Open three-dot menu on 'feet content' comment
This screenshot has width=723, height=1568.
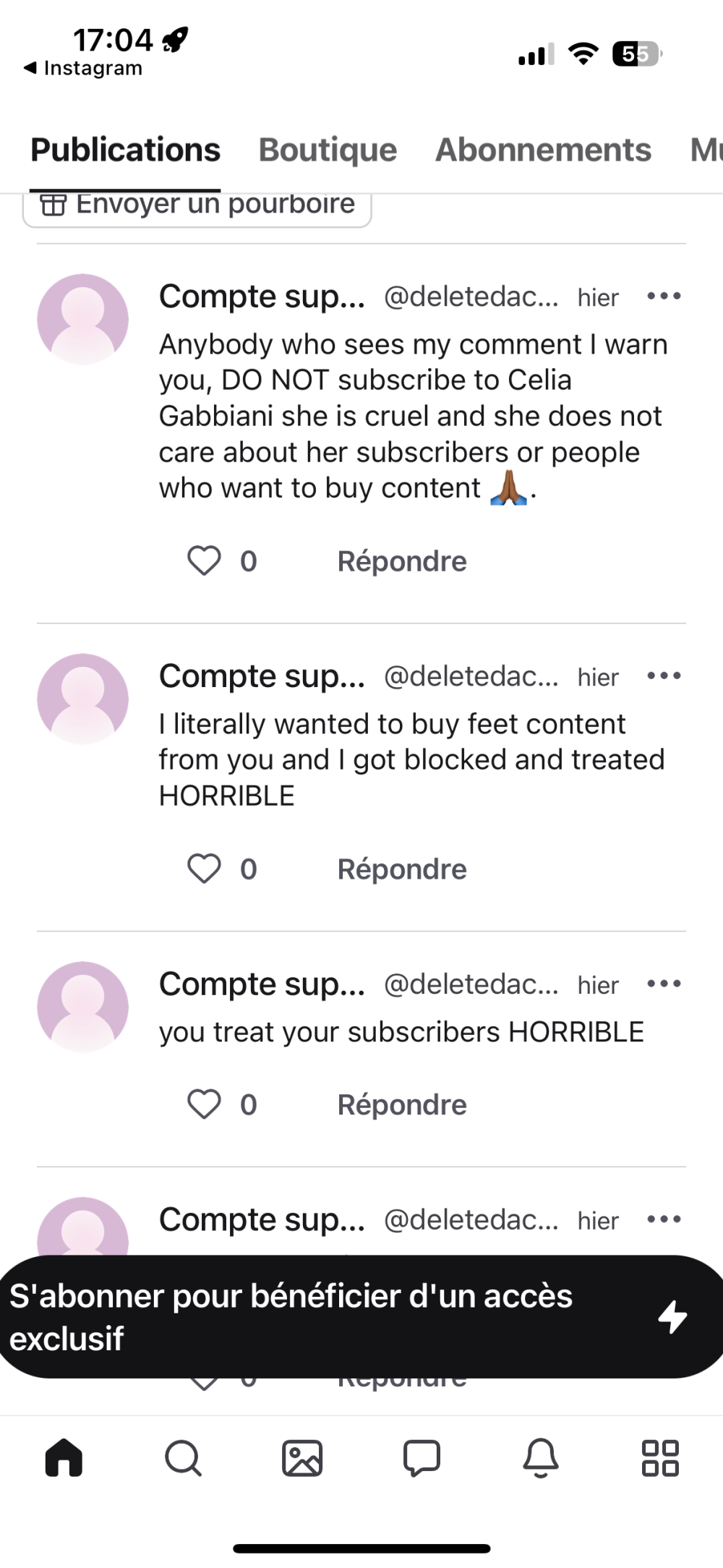664,676
